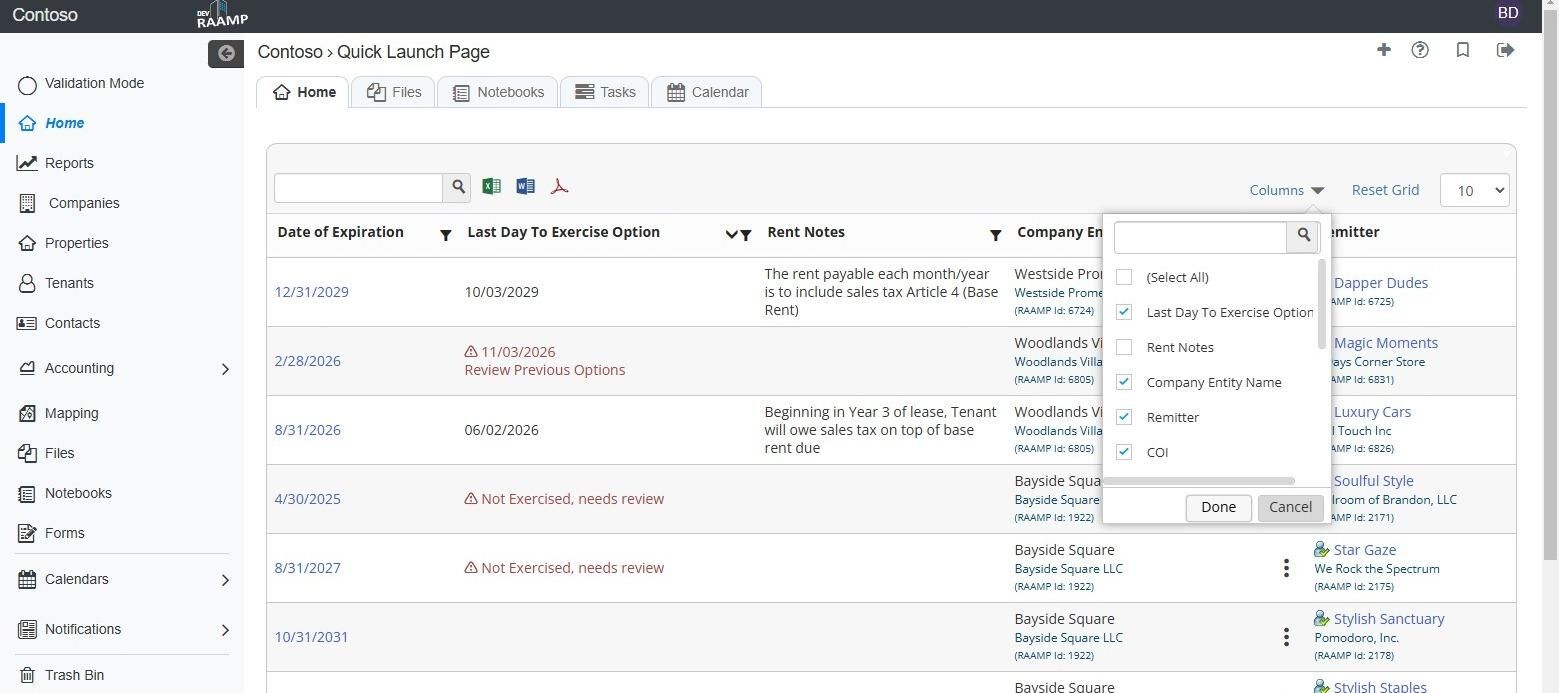Click the logout arrow icon
Image resolution: width=1559 pixels, height=693 pixels.
click(x=1505, y=50)
